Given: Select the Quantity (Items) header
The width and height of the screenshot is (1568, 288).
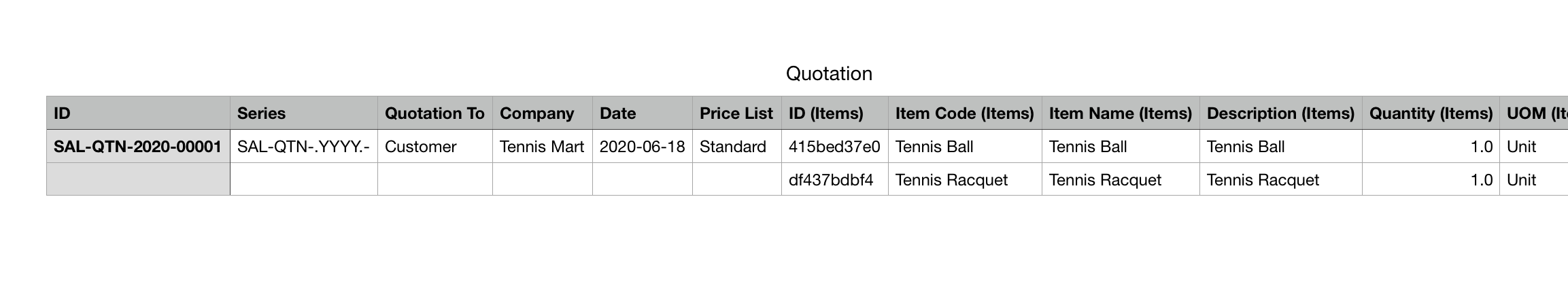Looking at the screenshot, I should coord(1431,113).
